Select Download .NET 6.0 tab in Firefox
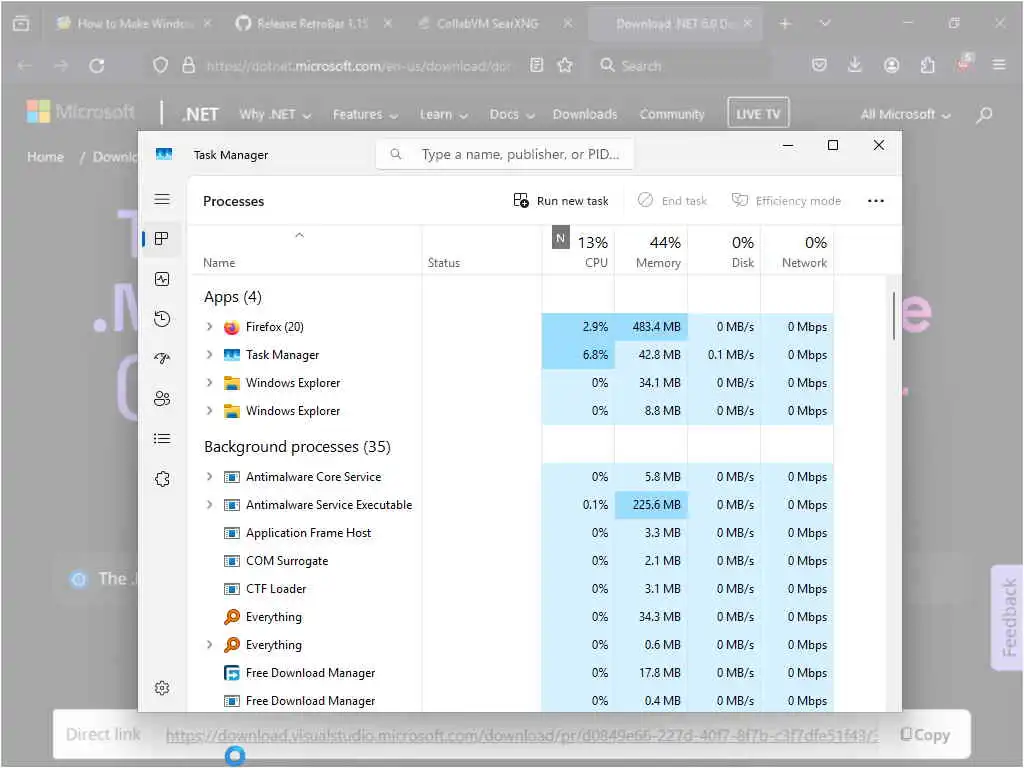 tap(676, 24)
